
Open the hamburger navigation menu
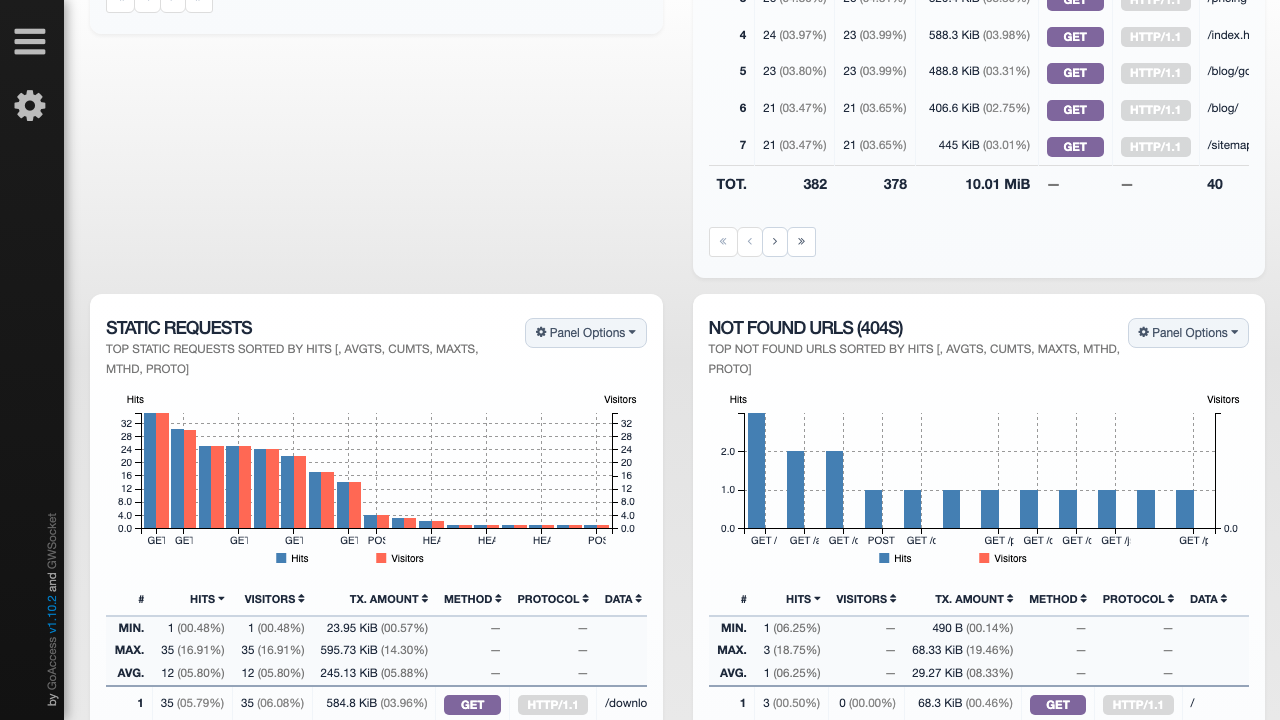[30, 41]
